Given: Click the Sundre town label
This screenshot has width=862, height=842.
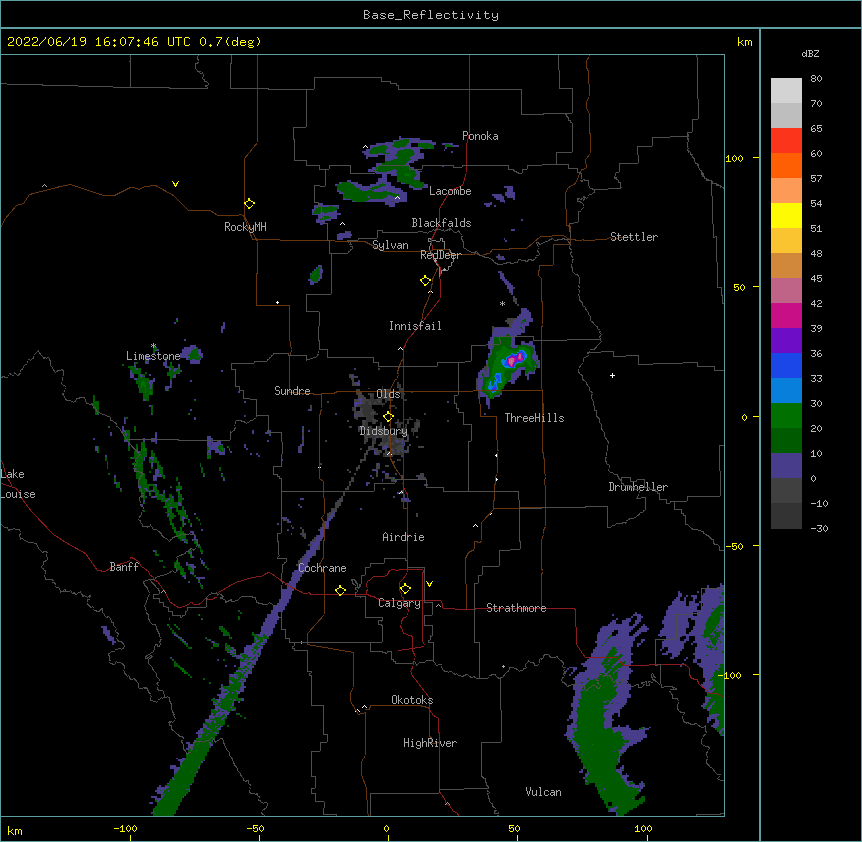Looking at the screenshot, I should click(x=292, y=391).
